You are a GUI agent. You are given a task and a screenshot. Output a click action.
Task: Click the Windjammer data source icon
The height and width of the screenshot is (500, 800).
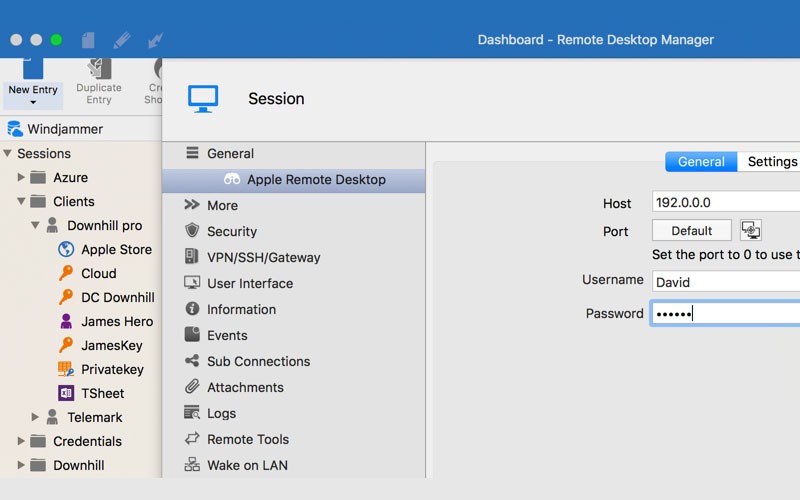click(15, 129)
